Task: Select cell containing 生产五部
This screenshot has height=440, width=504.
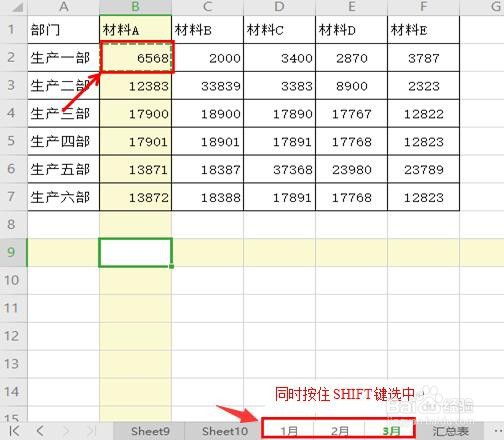Action: tap(63, 169)
